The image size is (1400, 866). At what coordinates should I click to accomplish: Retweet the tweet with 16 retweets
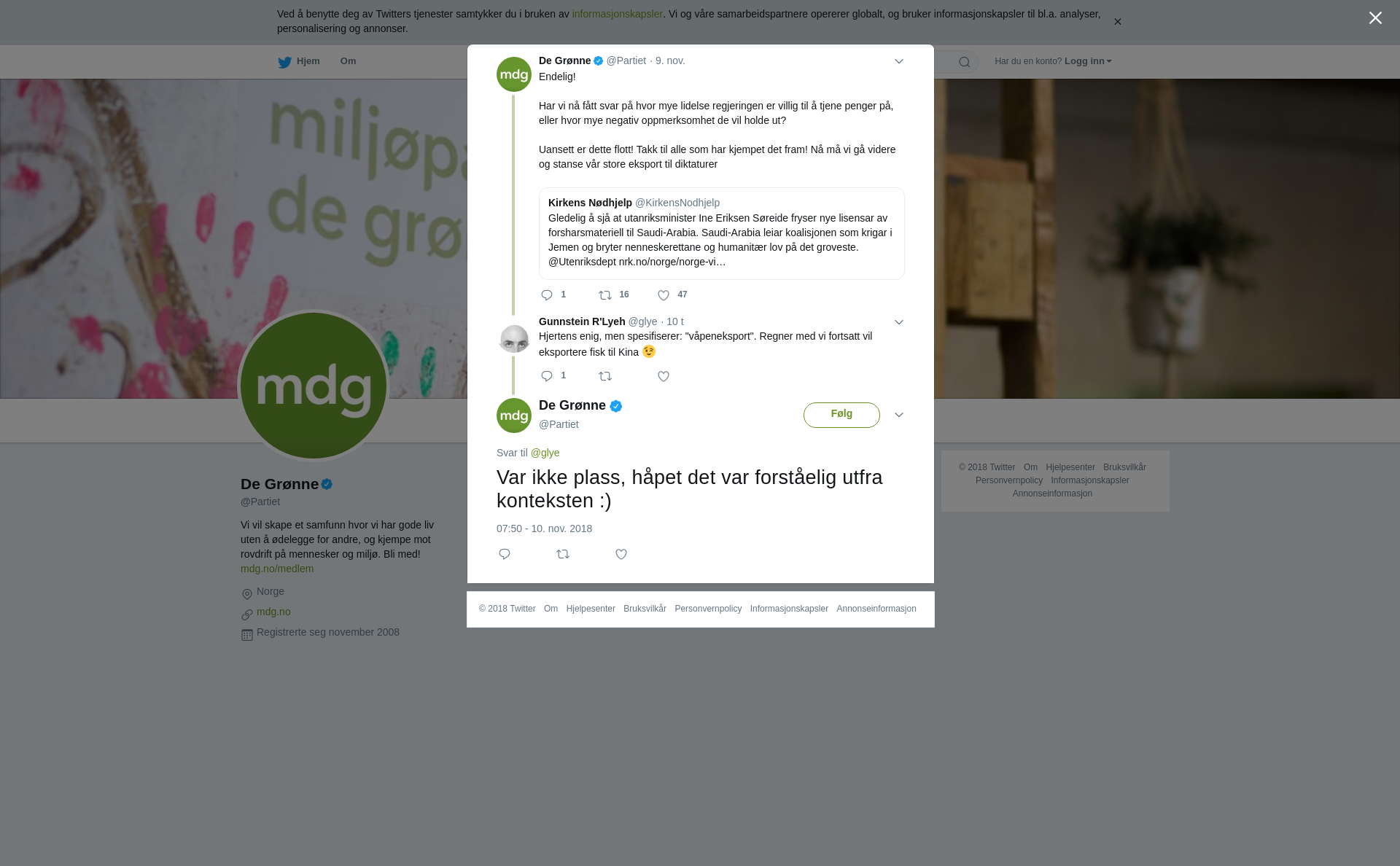[605, 295]
